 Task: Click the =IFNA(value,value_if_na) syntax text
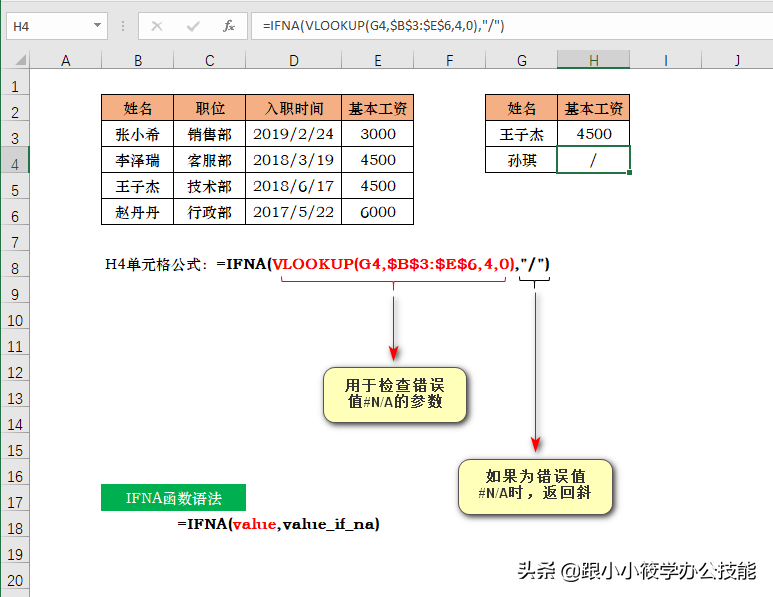click(279, 524)
